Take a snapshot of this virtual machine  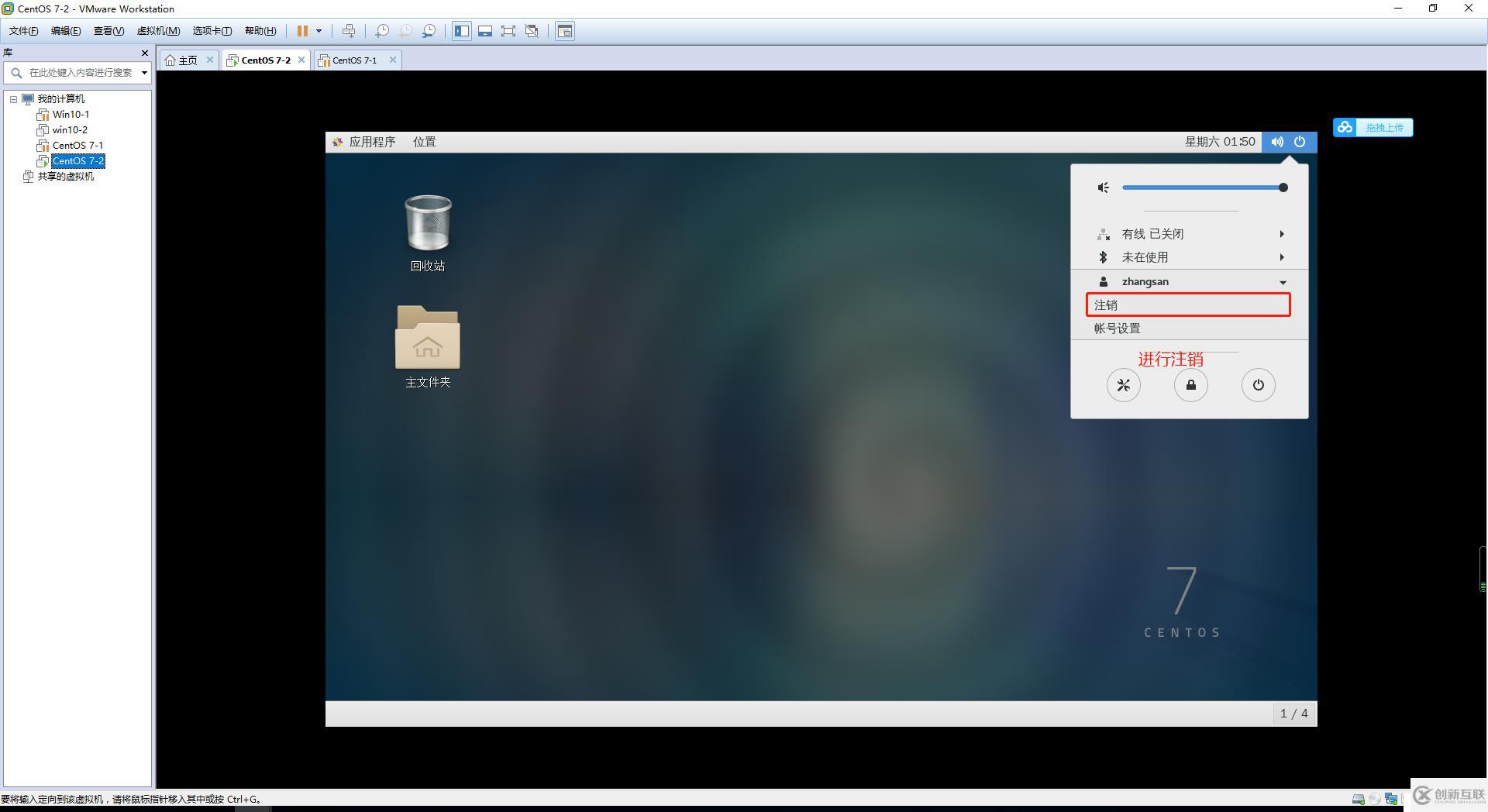tap(381, 31)
